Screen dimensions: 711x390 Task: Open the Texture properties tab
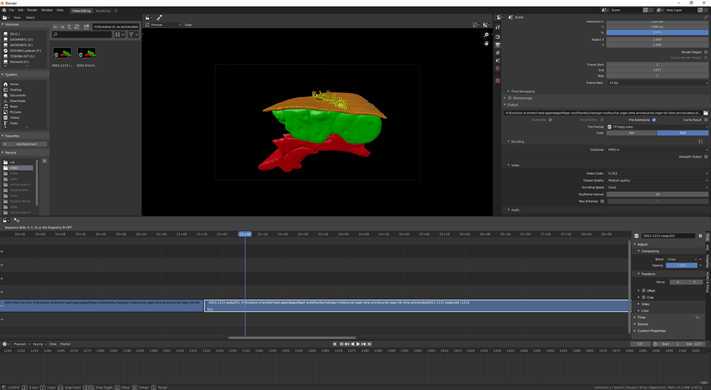point(498,81)
